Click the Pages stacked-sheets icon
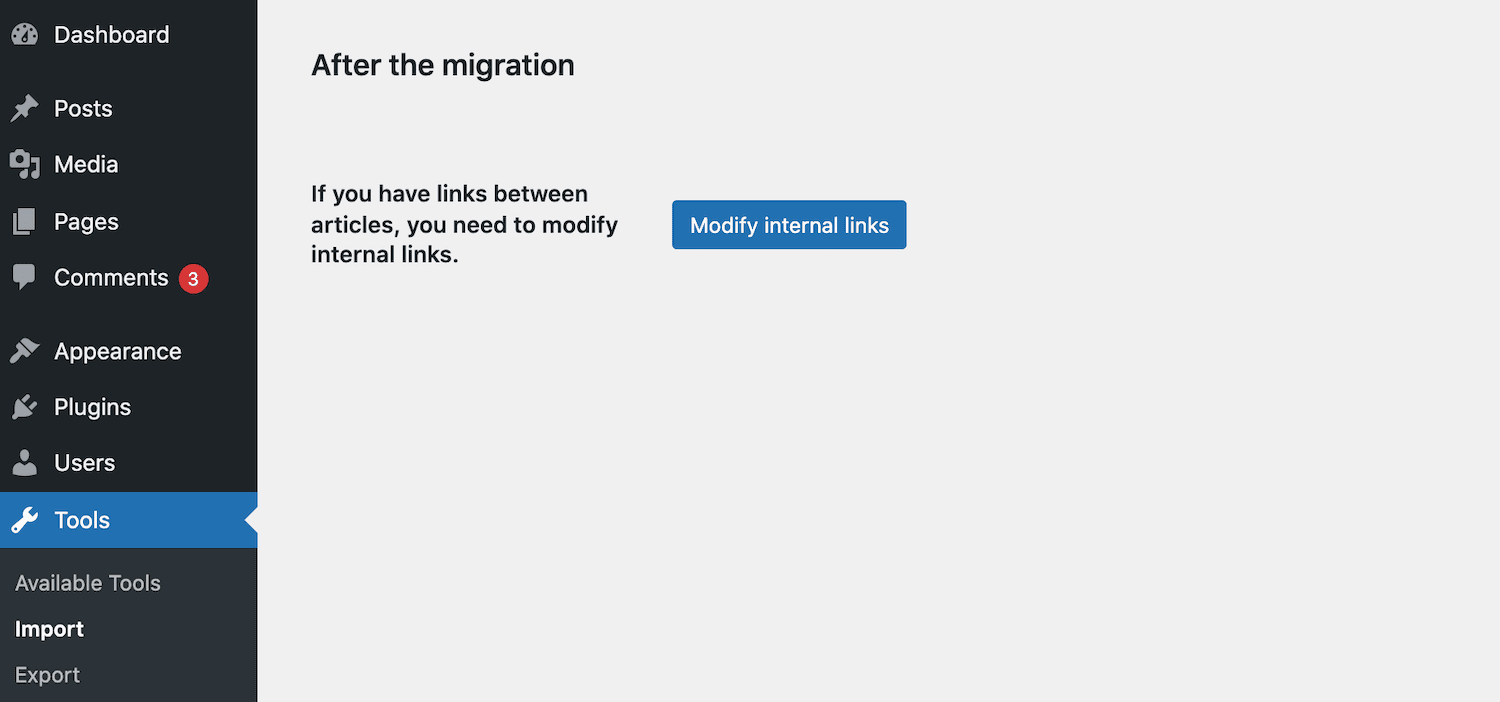 click(x=24, y=222)
